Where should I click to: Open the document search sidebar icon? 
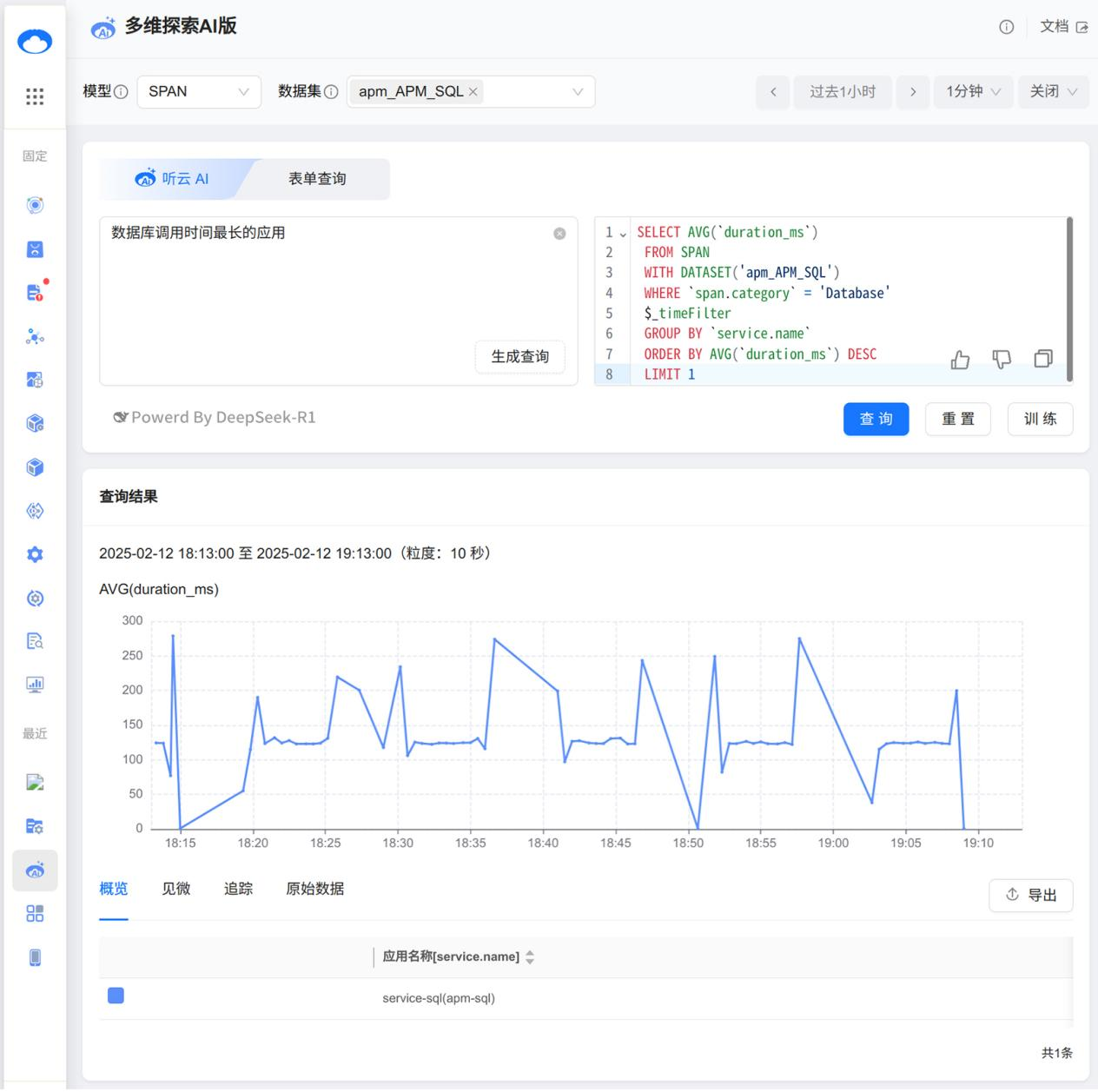pos(35,641)
